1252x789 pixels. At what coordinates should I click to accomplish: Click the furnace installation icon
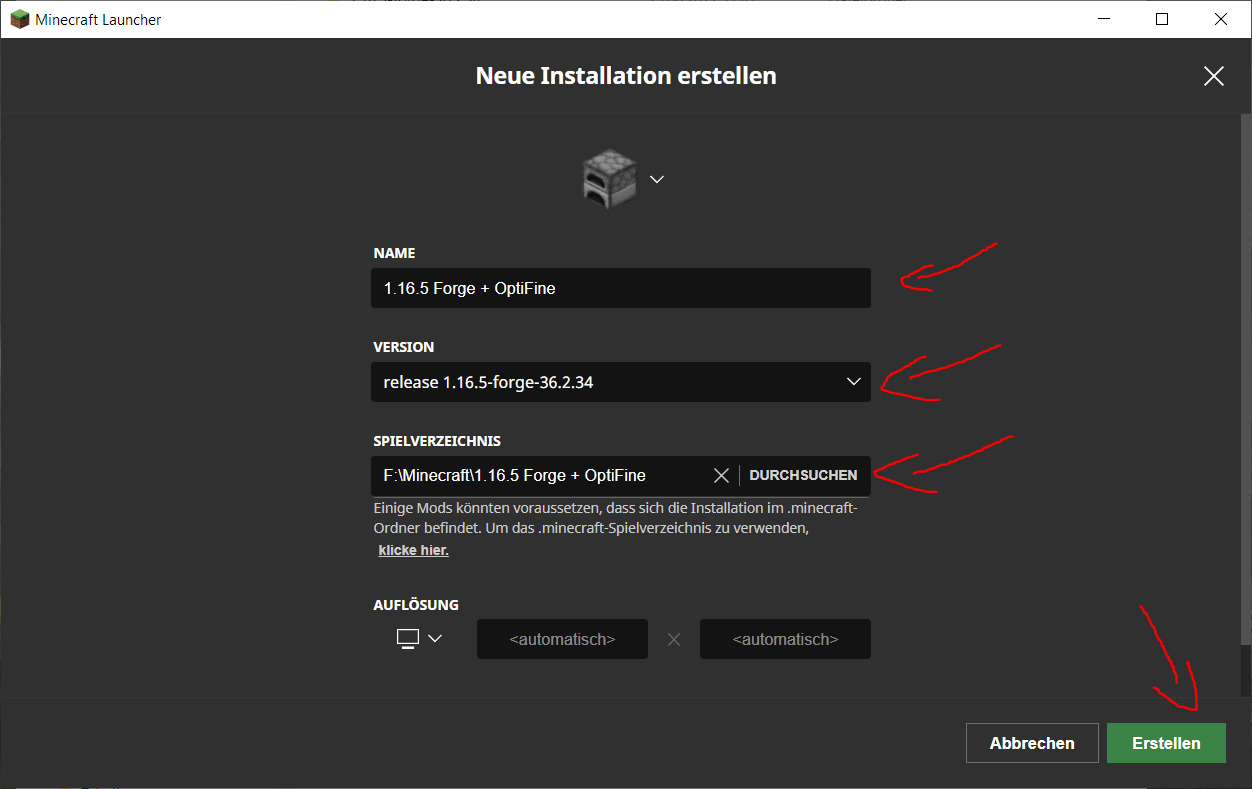point(609,179)
